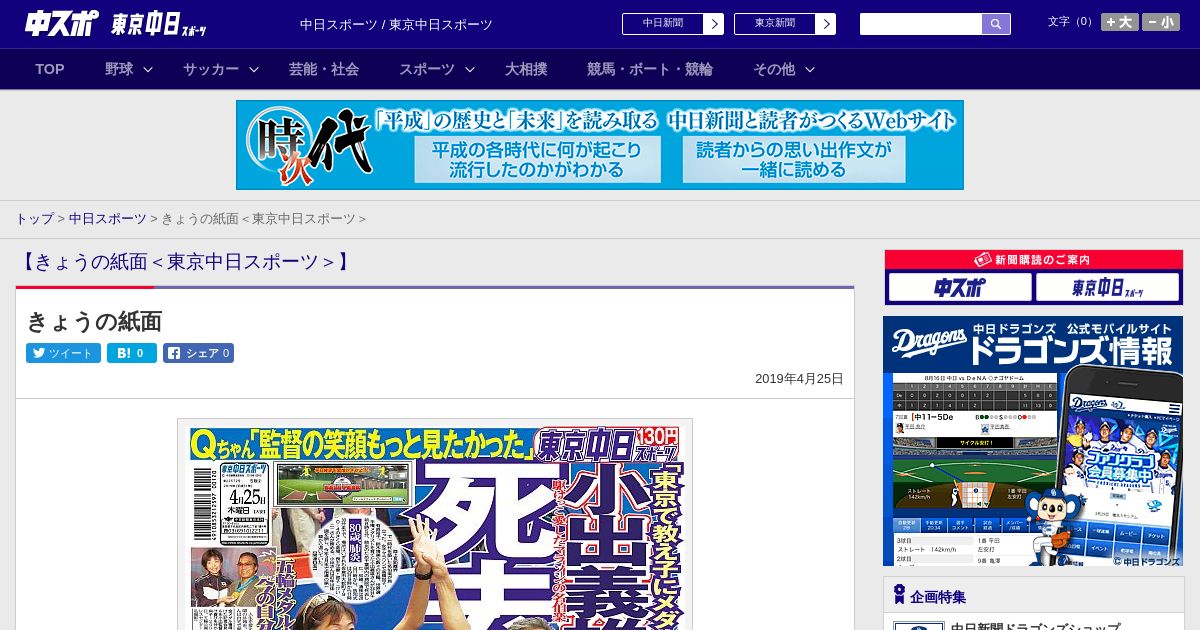Share via Facebook シェア button
Image resolution: width=1200 pixels, height=630 pixels.
point(198,353)
